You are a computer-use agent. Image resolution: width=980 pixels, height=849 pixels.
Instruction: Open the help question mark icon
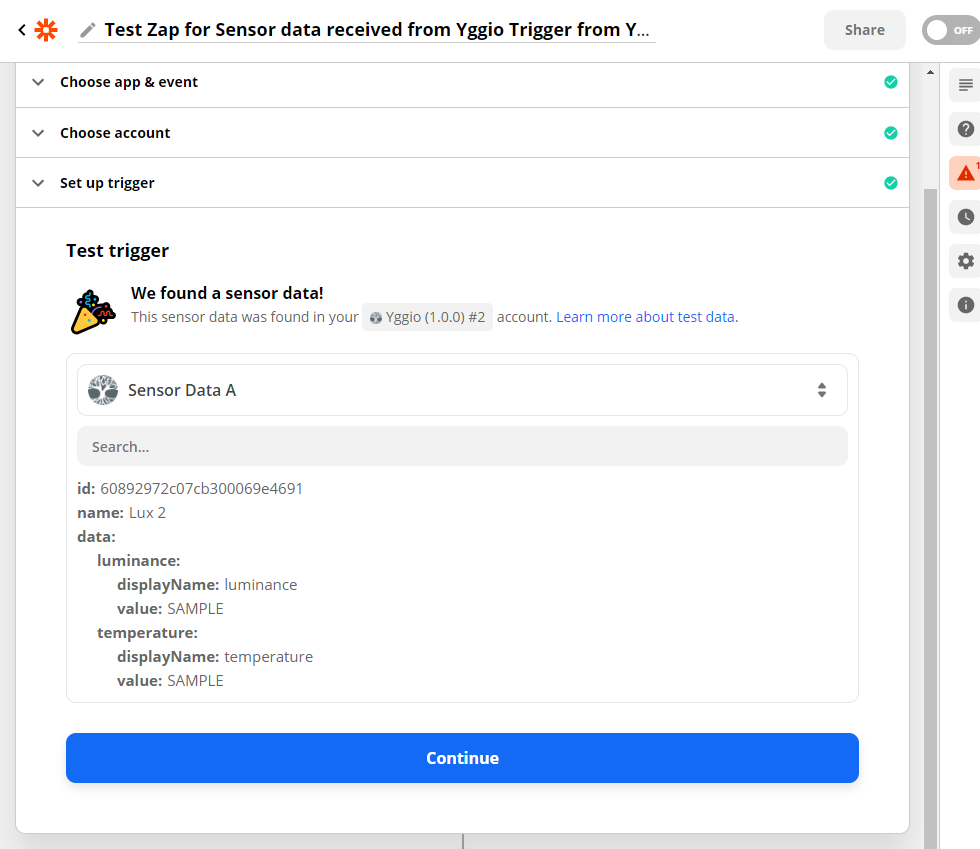point(965,129)
